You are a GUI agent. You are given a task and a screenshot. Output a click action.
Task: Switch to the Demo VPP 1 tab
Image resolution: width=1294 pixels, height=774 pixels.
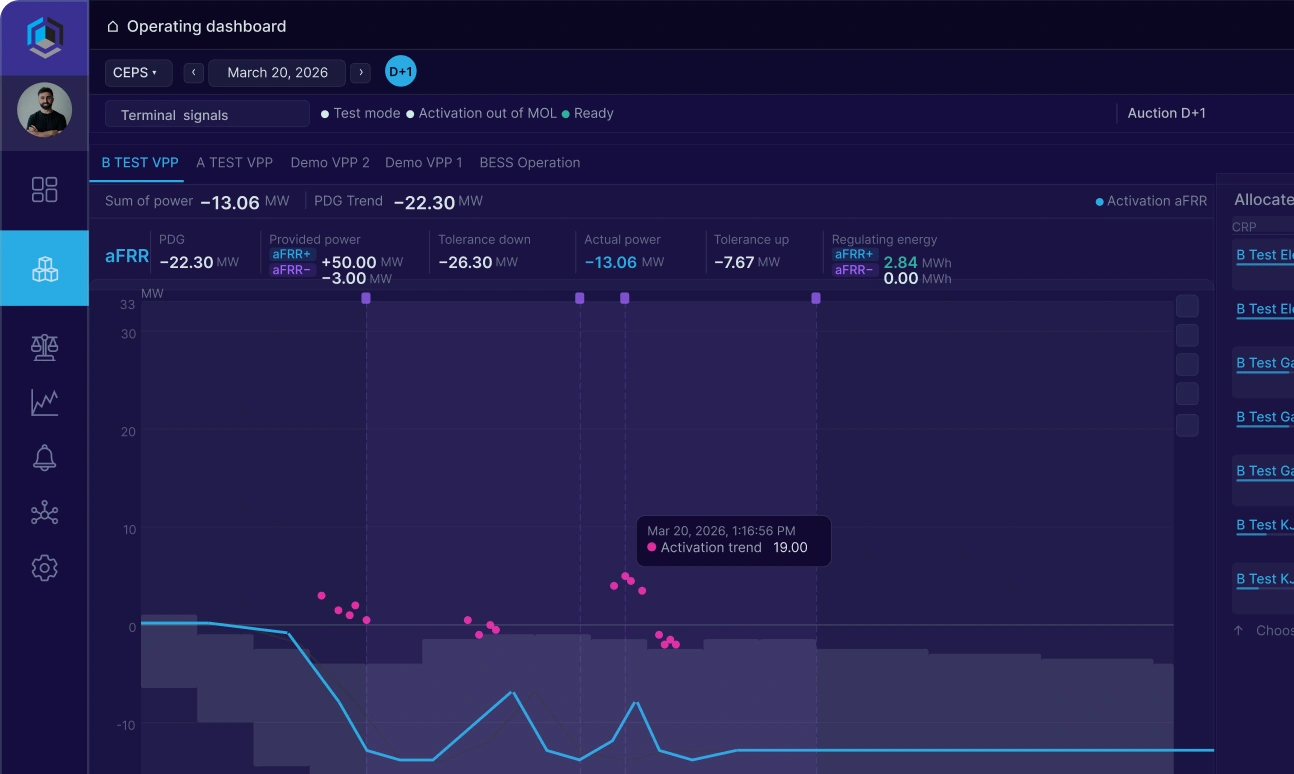point(424,162)
